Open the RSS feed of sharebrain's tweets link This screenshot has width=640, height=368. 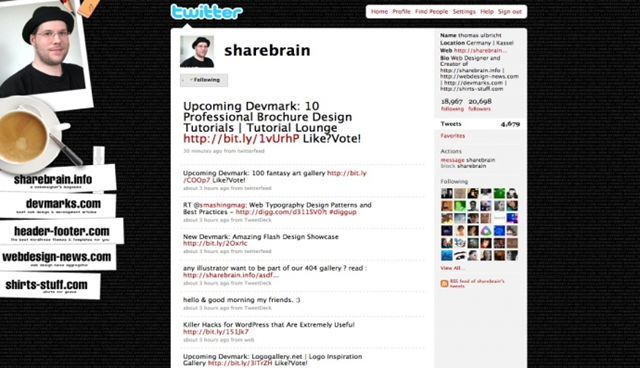(x=477, y=284)
